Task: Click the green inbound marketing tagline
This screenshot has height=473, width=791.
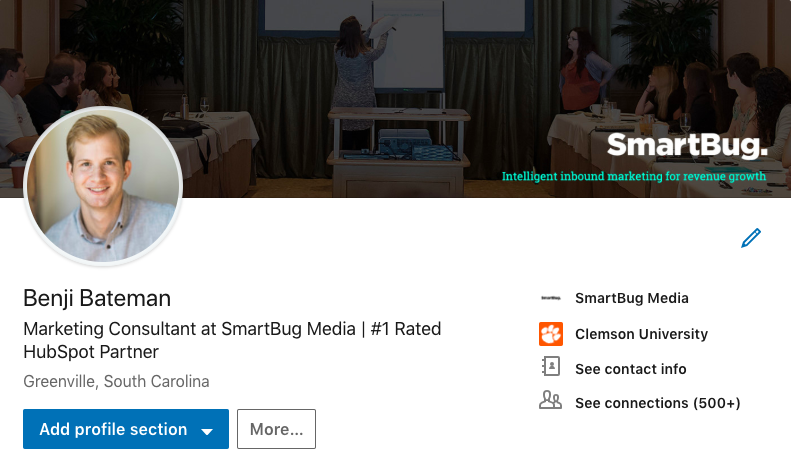Action: click(634, 176)
